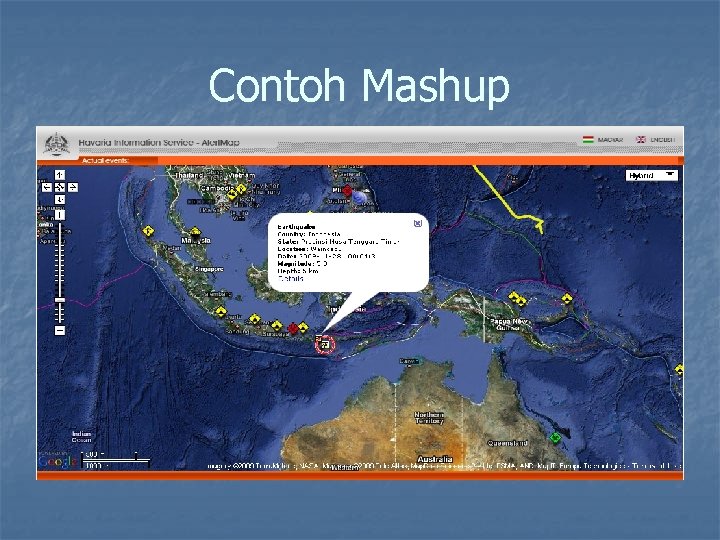This screenshot has height=540, width=720.
Task: Click the Hungarian flag icon
Action: tap(588, 139)
